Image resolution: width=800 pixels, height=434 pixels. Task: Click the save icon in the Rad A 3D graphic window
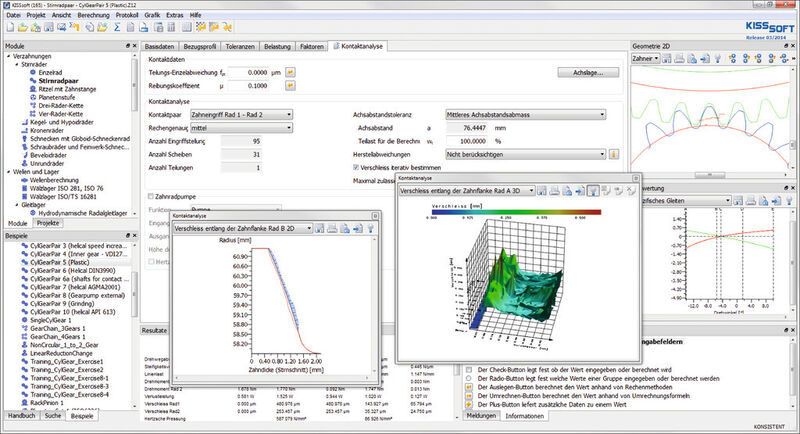[540, 189]
